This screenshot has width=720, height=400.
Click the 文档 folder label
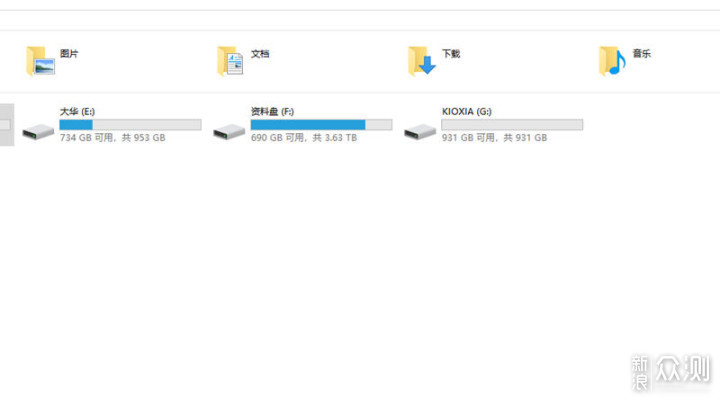(x=260, y=54)
